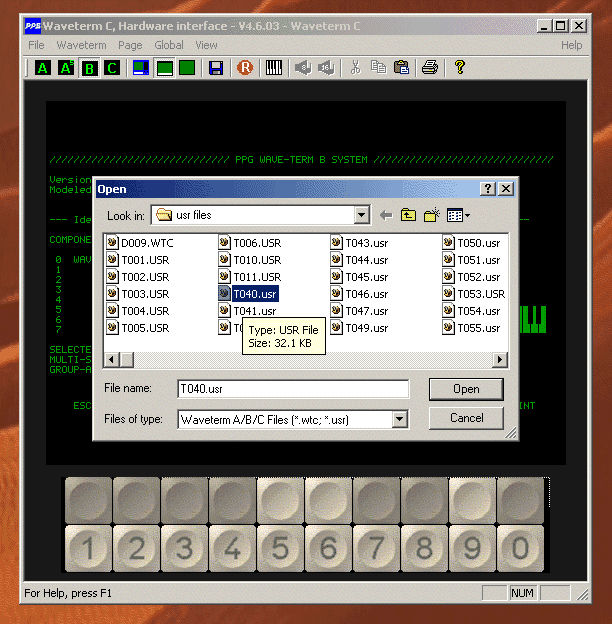Click the clipboard paste icon
The height and width of the screenshot is (624, 612).
[402, 67]
